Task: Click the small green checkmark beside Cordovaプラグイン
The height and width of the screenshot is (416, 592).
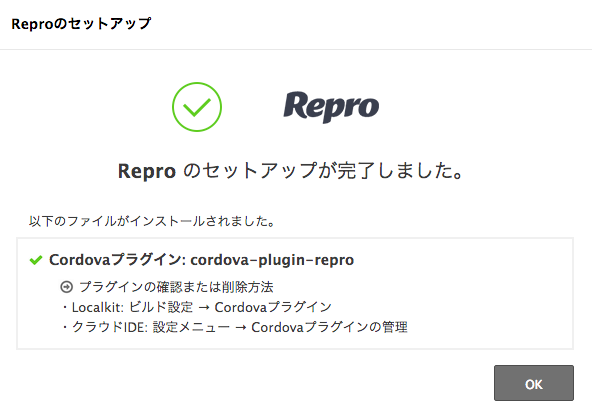Action: (36, 260)
